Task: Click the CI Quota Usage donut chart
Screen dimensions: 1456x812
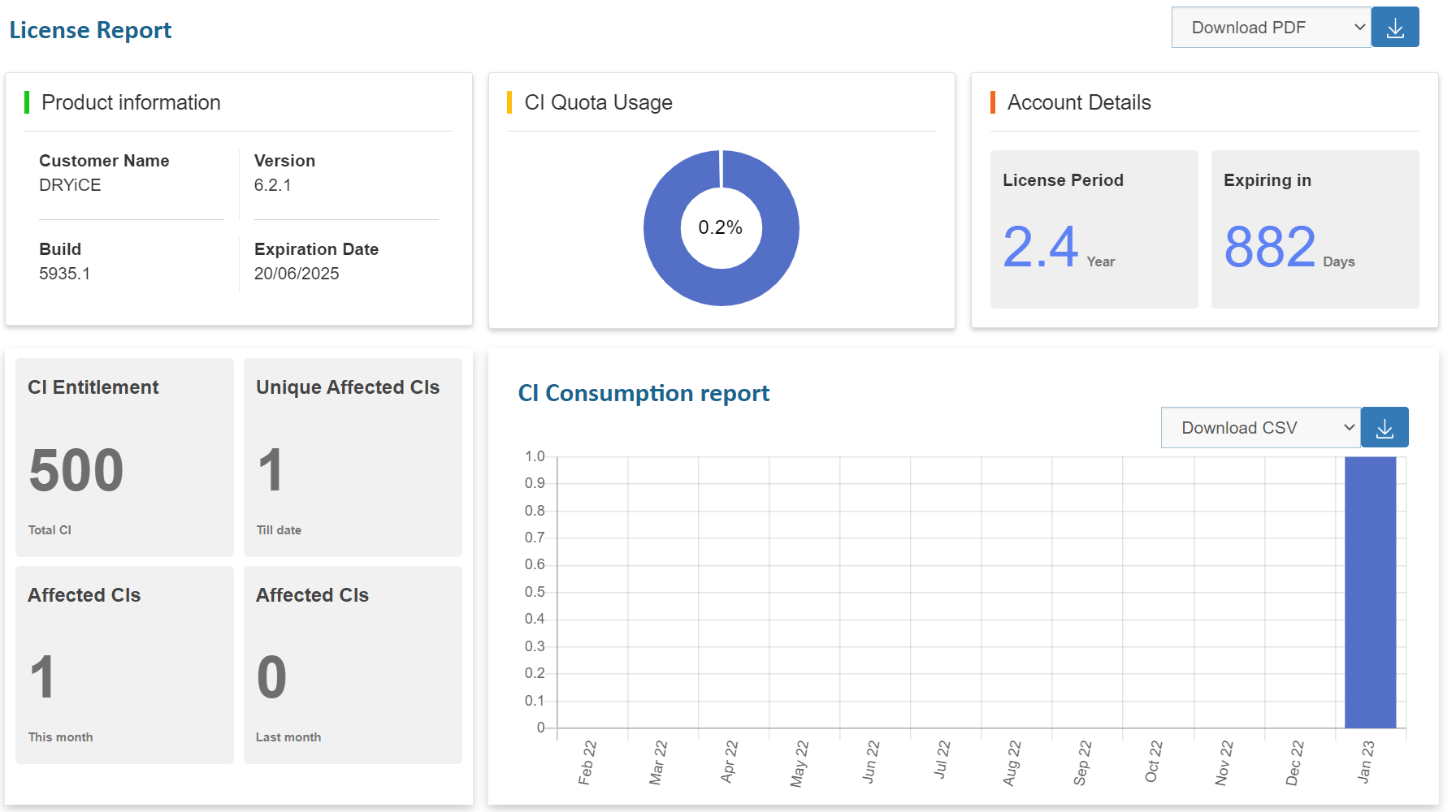Action: coord(721,228)
